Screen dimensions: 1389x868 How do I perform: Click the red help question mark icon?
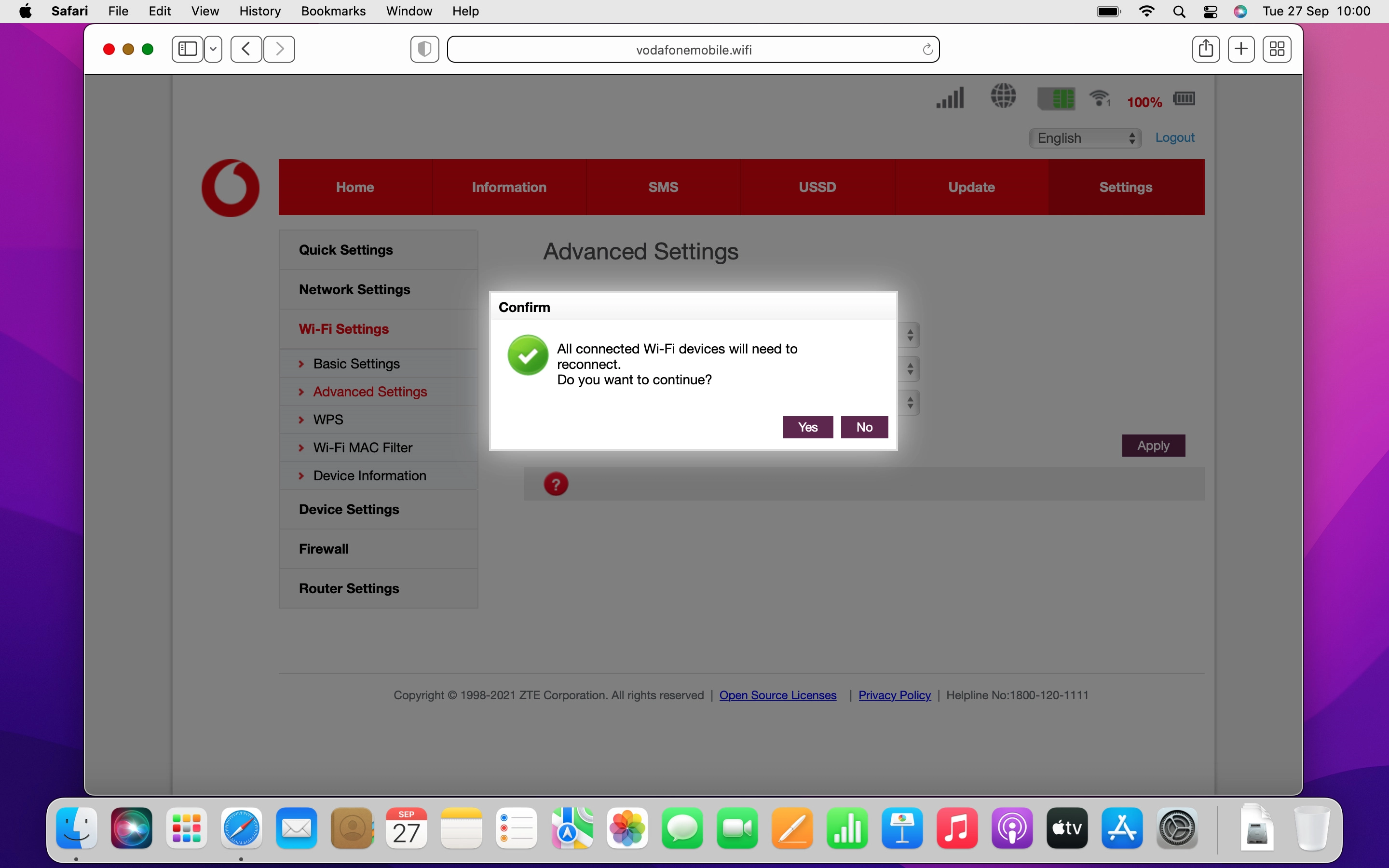pyautogui.click(x=556, y=484)
